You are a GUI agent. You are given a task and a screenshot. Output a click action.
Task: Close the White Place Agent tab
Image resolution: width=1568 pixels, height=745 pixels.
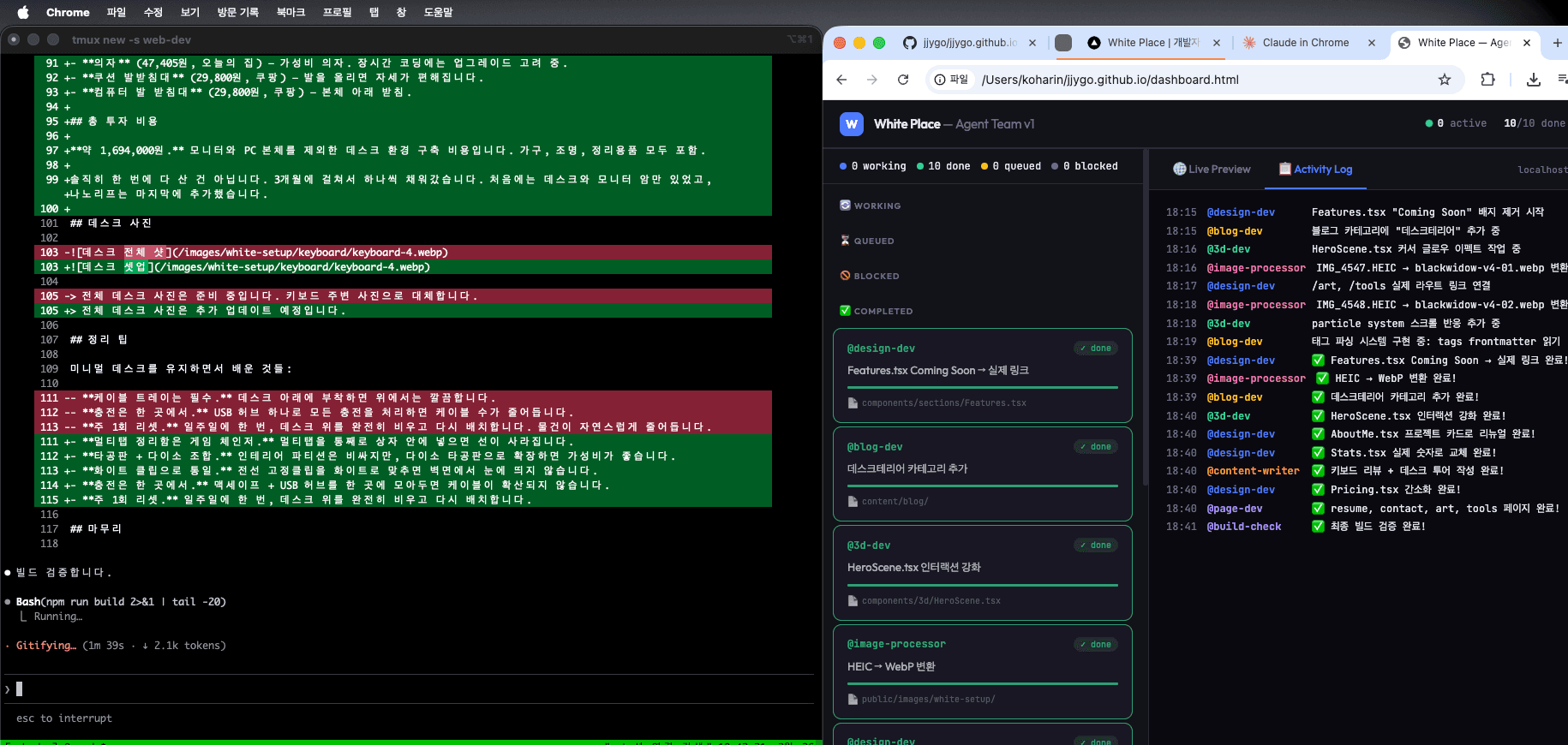click(1527, 43)
